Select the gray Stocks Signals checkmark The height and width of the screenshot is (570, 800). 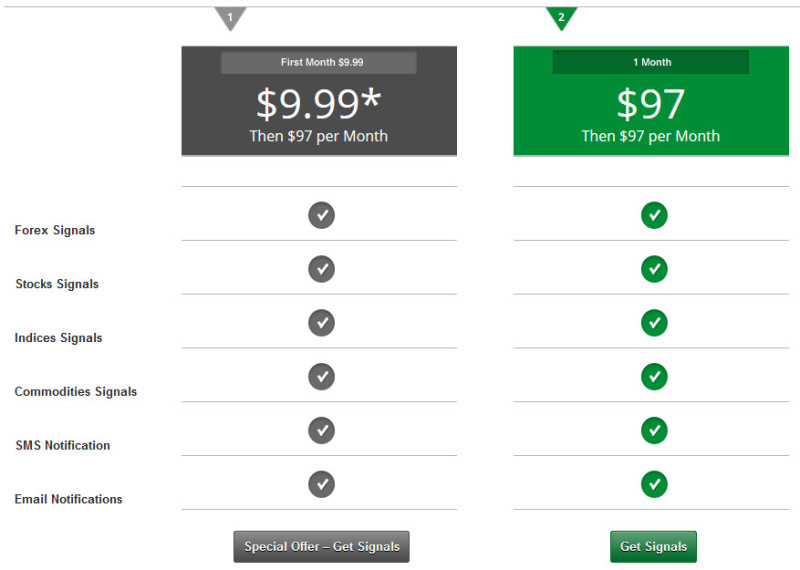(x=321, y=269)
